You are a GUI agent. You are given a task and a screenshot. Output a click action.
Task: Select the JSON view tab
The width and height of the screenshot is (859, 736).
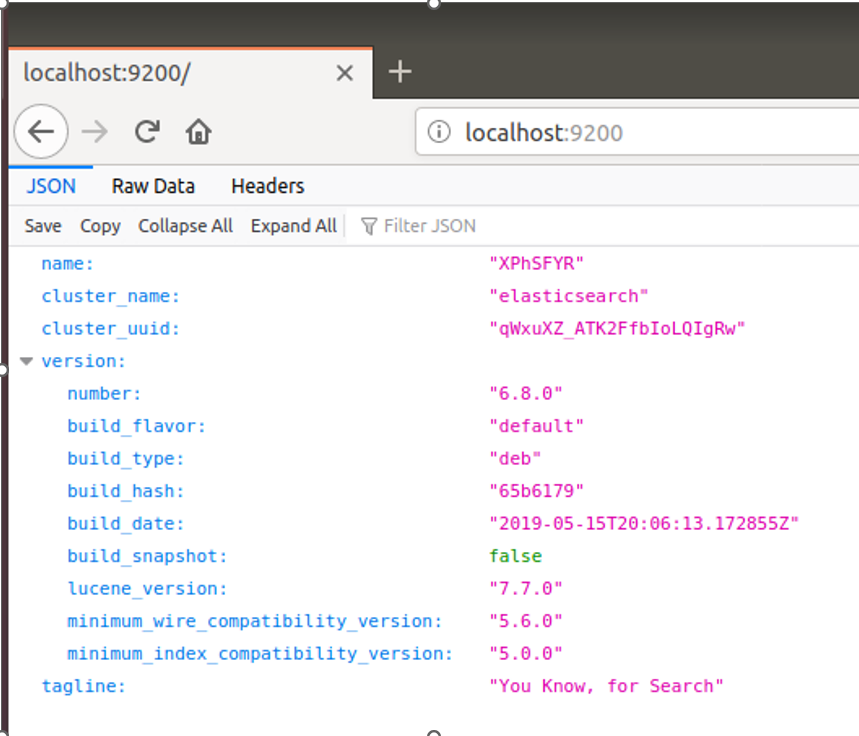click(x=49, y=185)
